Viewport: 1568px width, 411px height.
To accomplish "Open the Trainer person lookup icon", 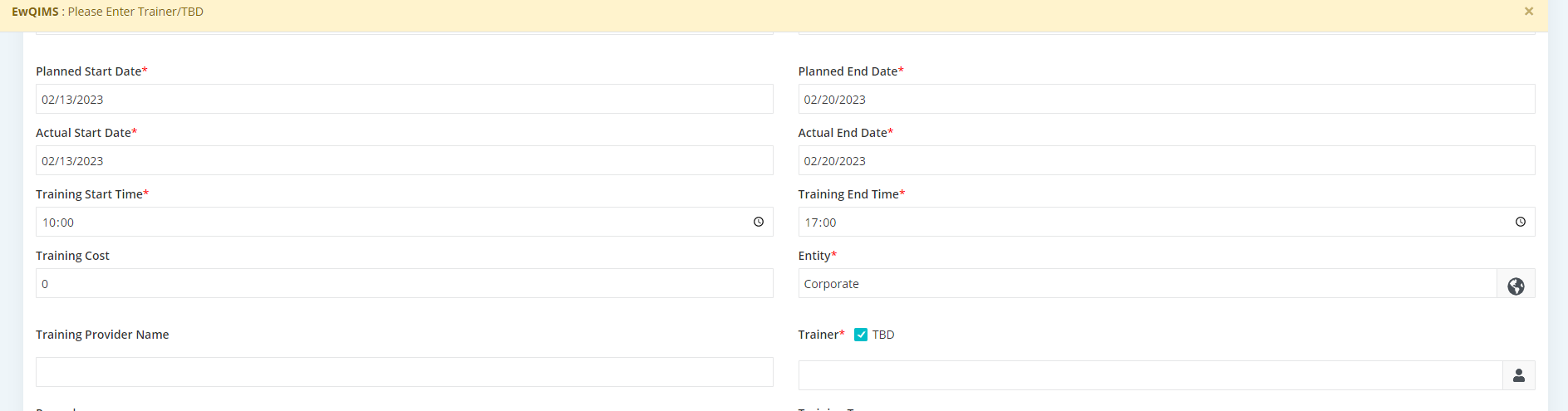I will point(1518,375).
